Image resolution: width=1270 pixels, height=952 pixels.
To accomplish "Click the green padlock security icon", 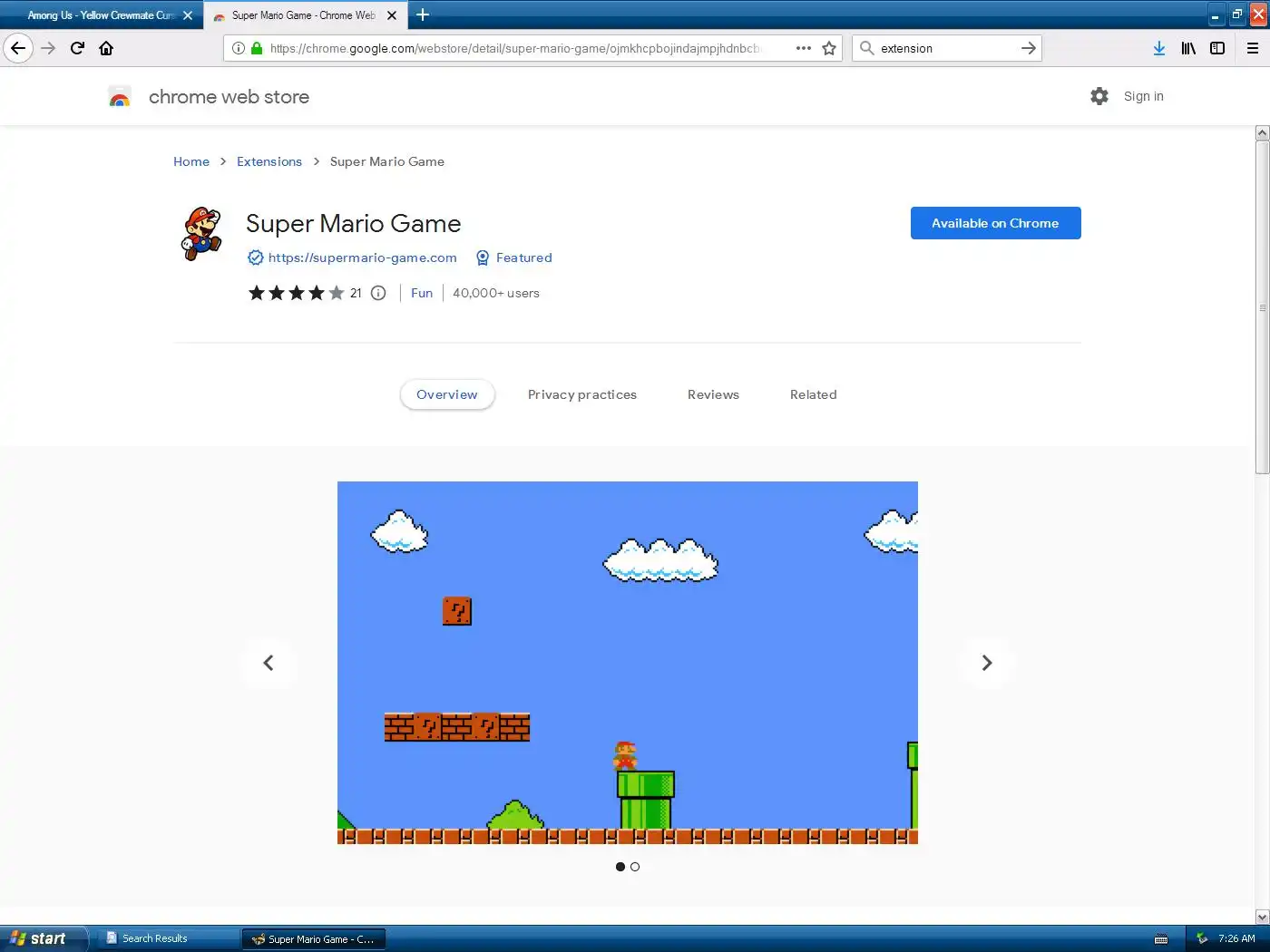I will (257, 48).
